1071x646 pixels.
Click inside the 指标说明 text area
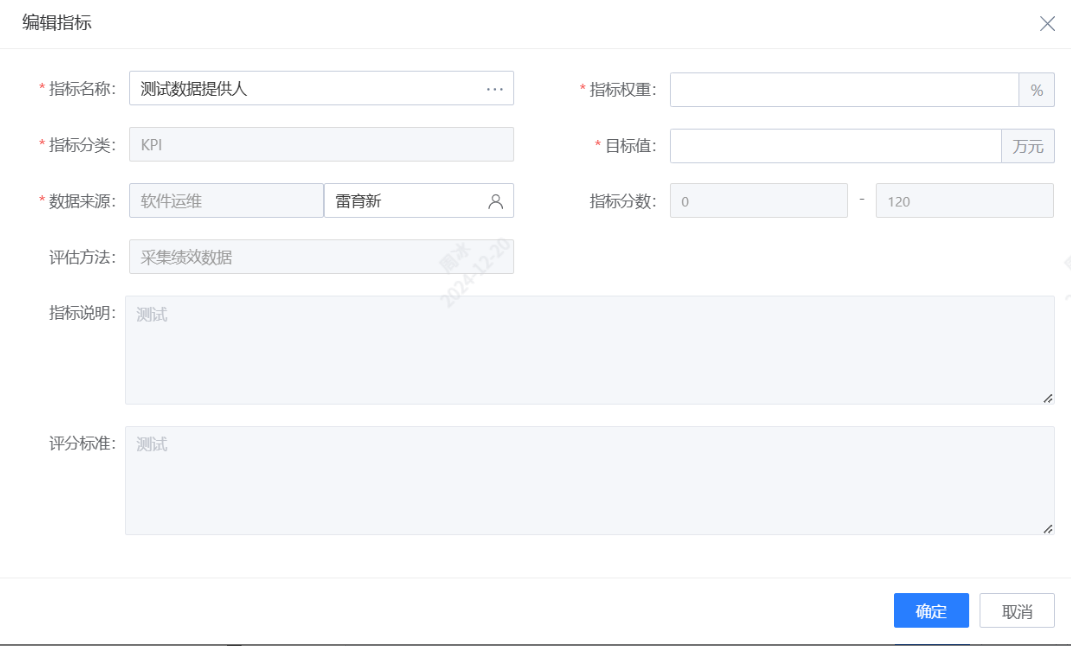click(x=589, y=350)
